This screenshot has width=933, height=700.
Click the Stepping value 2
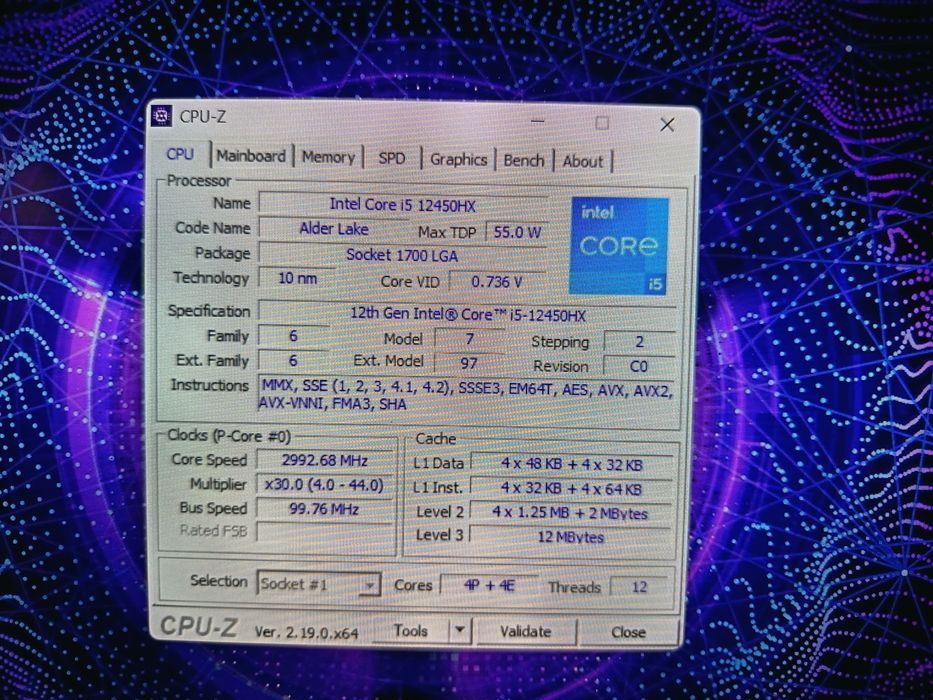639,342
